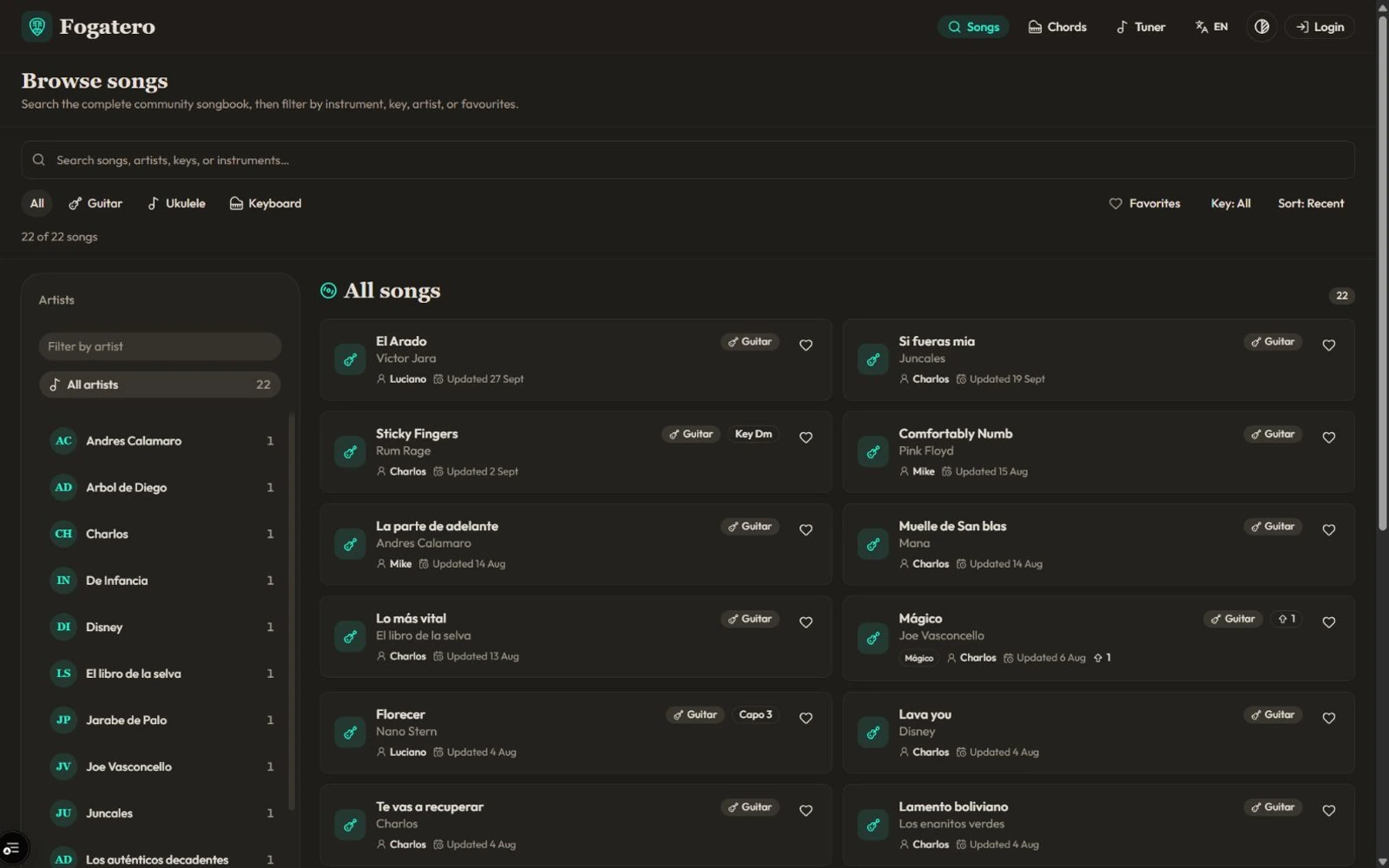1389x868 pixels.
Task: Favorite the Sticky Fingers song
Action: coord(806,437)
